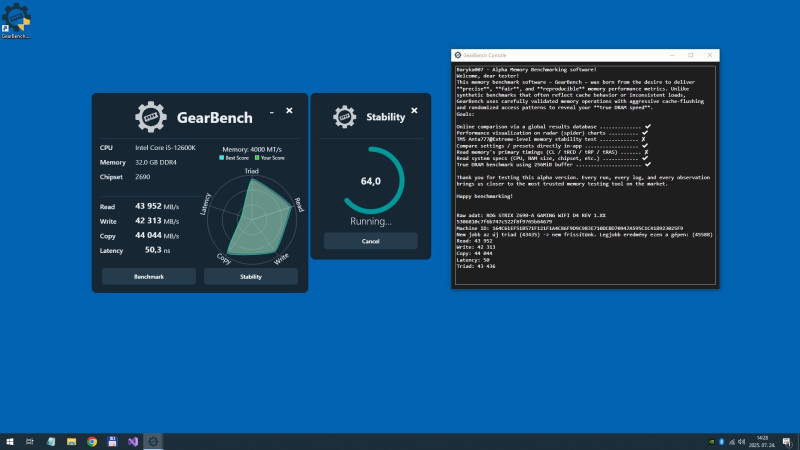Screen dimensions: 800x450
Task: Click the 'Running...' status text
Action: 371,221
